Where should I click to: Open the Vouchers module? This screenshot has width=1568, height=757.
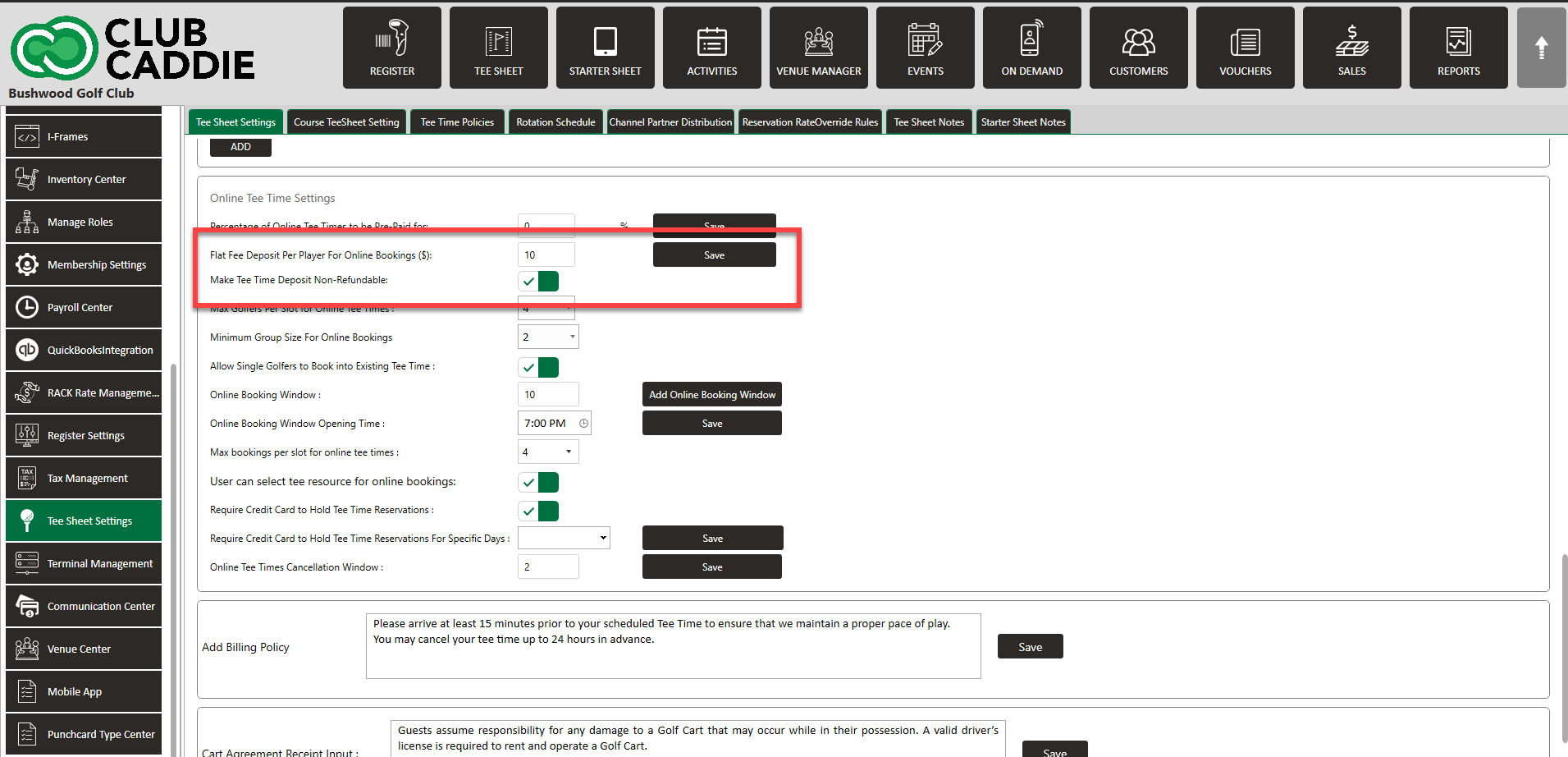[x=1245, y=48]
